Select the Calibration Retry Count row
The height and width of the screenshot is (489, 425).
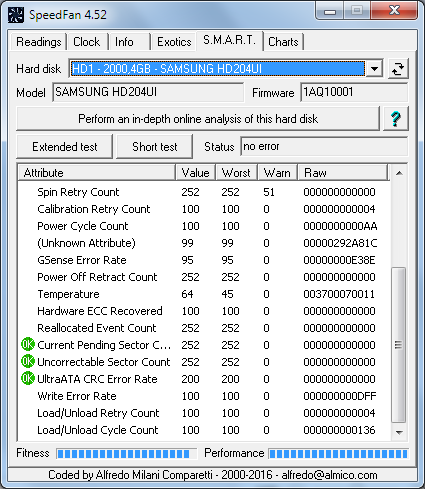[x=204, y=209]
